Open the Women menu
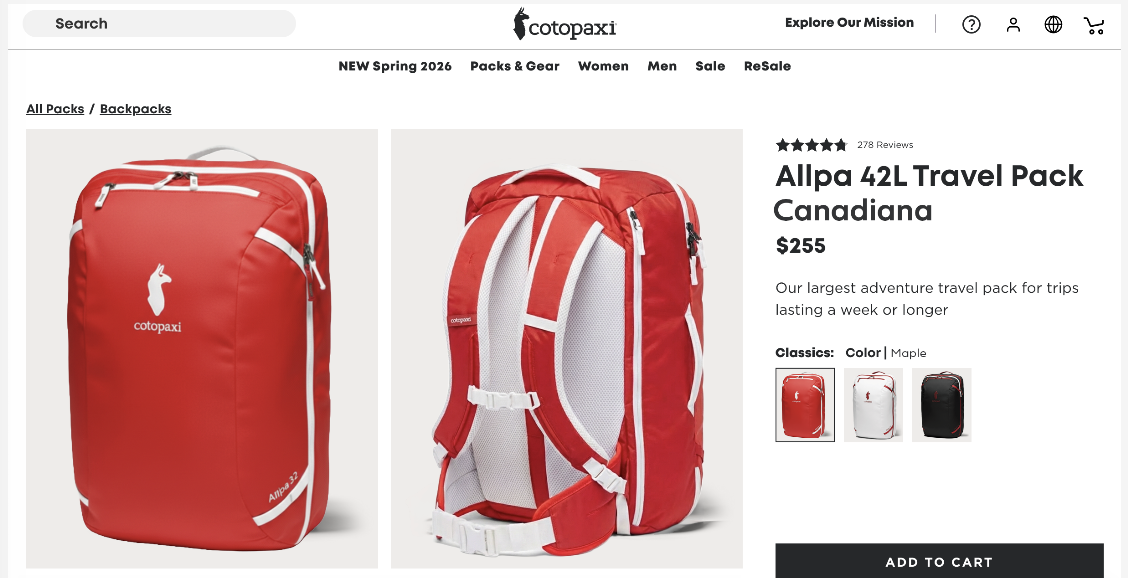1128x578 pixels. coord(603,66)
